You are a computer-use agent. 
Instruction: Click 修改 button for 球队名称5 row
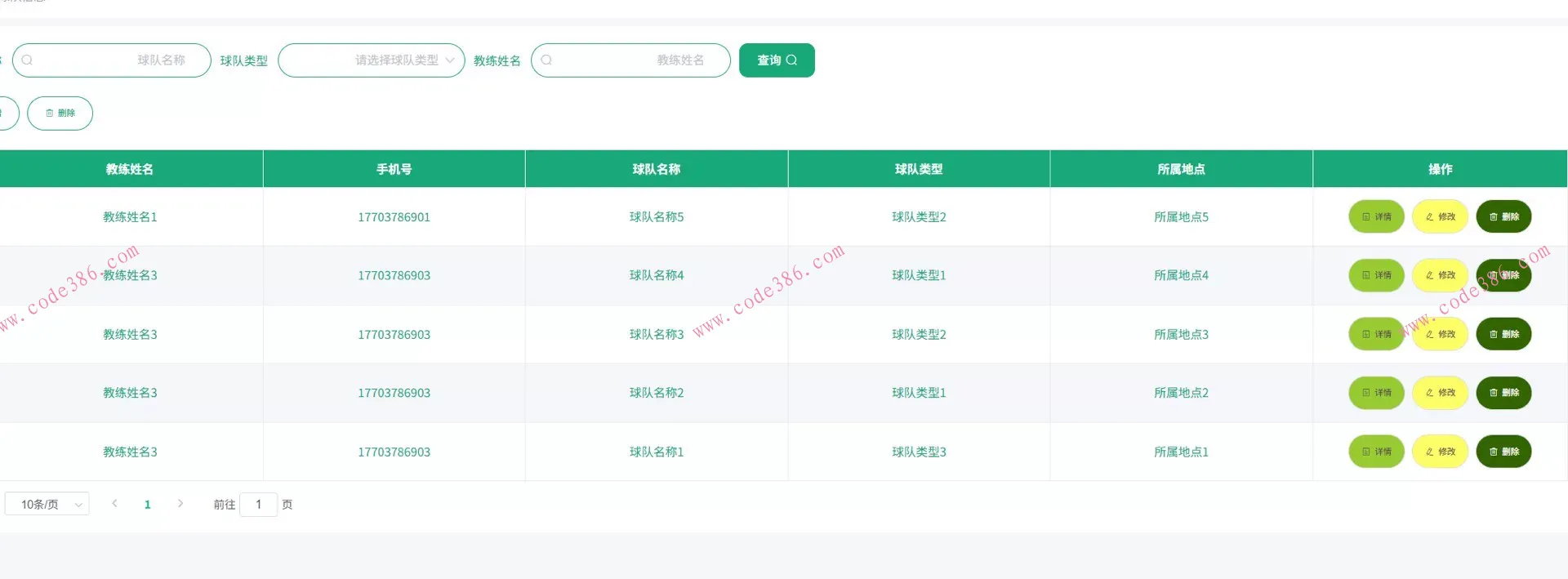tap(1440, 217)
